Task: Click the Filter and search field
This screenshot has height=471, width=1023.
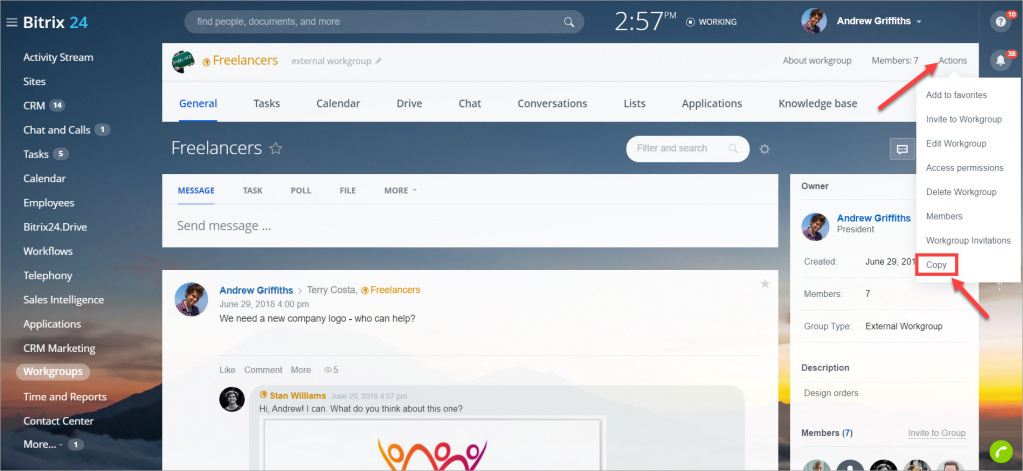Action: point(688,149)
